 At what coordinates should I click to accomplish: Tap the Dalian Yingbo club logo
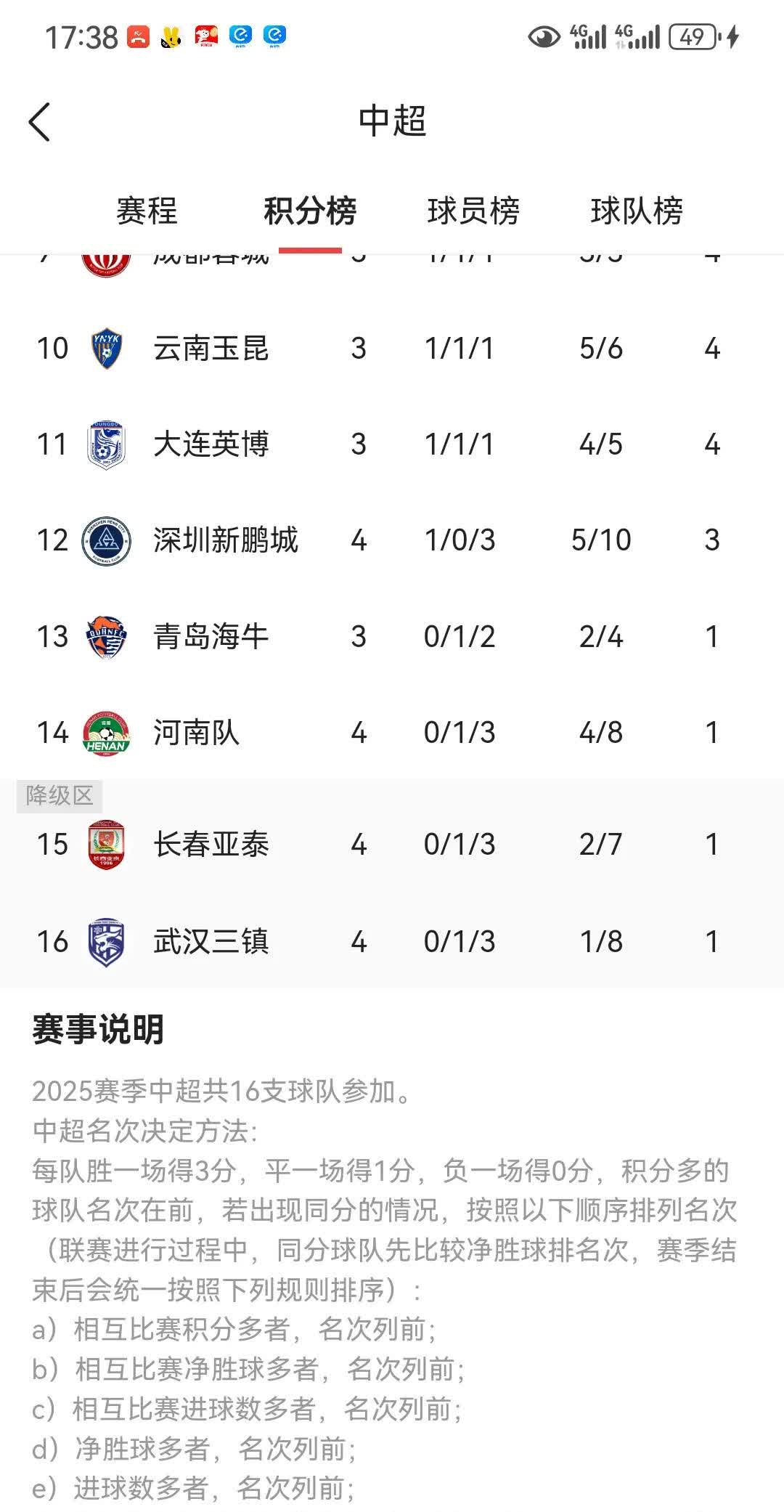(x=106, y=444)
